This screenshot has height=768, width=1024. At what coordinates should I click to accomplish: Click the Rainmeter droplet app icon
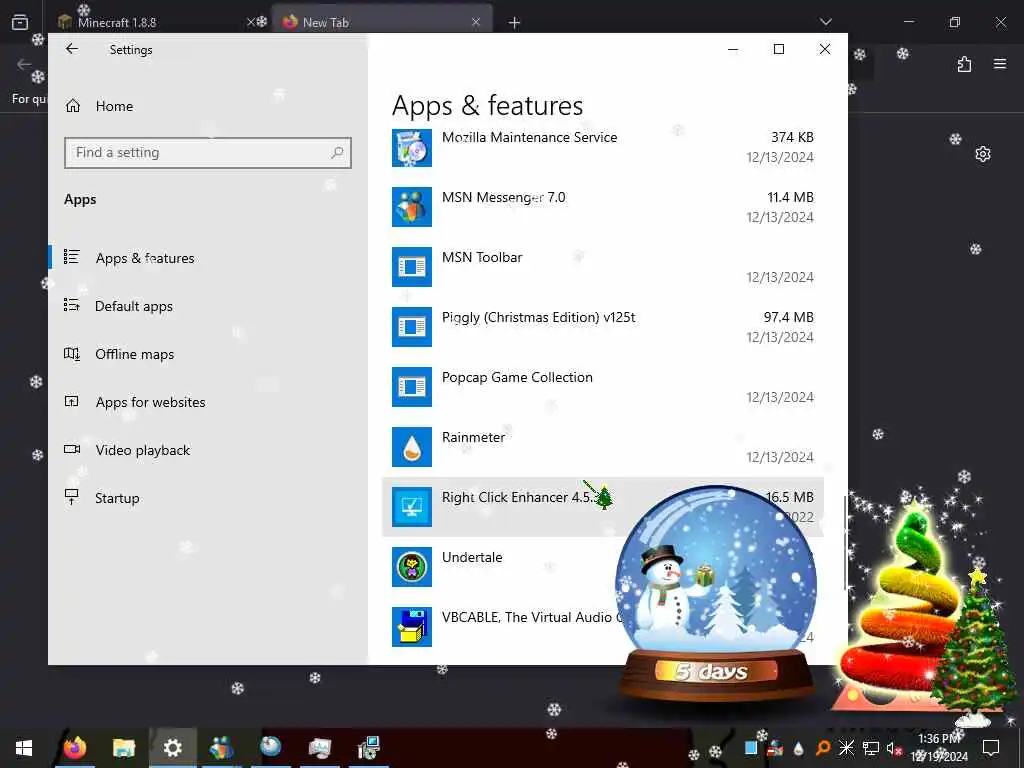411,447
